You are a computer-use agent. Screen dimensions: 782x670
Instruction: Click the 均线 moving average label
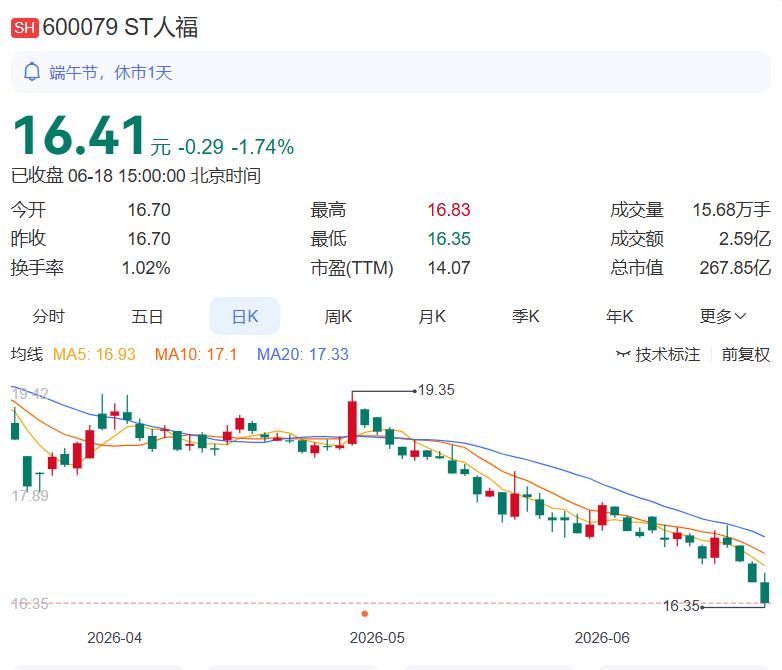pos(27,355)
